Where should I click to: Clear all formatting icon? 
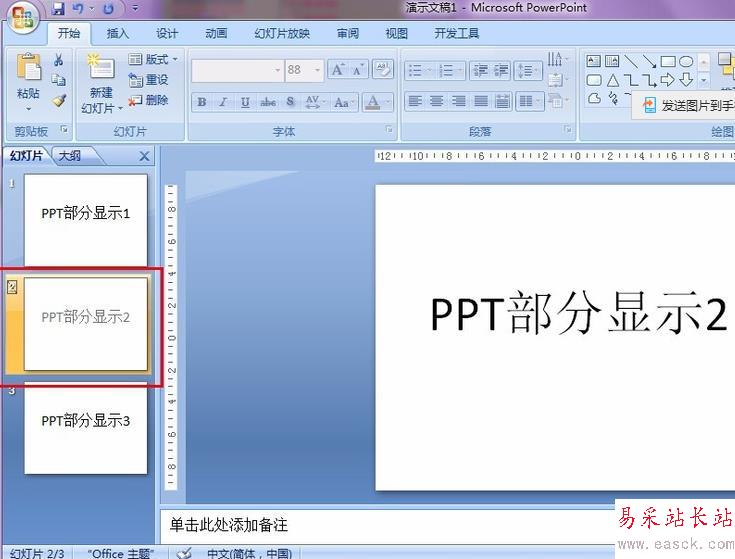click(382, 70)
